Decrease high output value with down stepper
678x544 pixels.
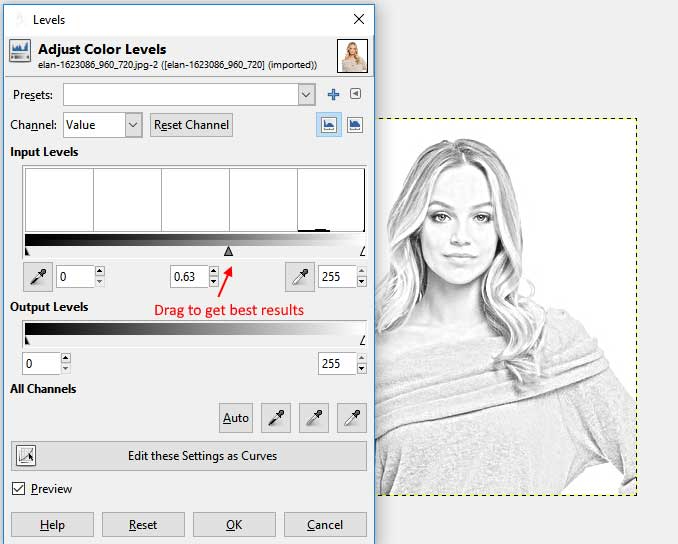coord(361,369)
